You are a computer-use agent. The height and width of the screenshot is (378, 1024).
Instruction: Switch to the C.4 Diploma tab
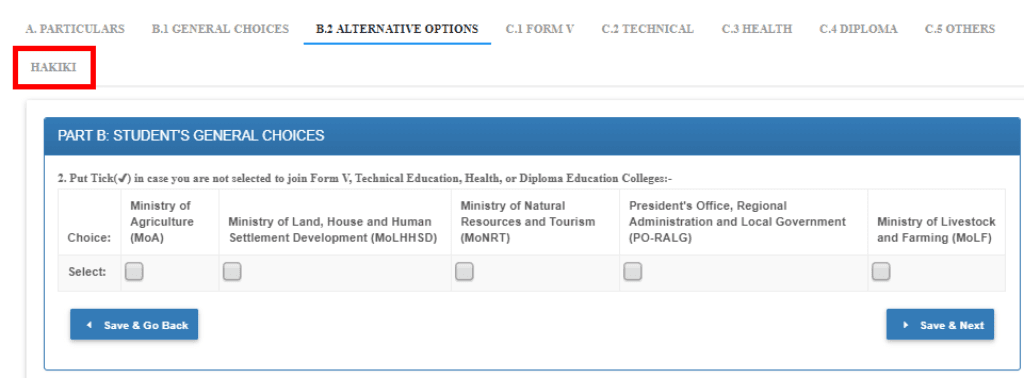click(859, 29)
